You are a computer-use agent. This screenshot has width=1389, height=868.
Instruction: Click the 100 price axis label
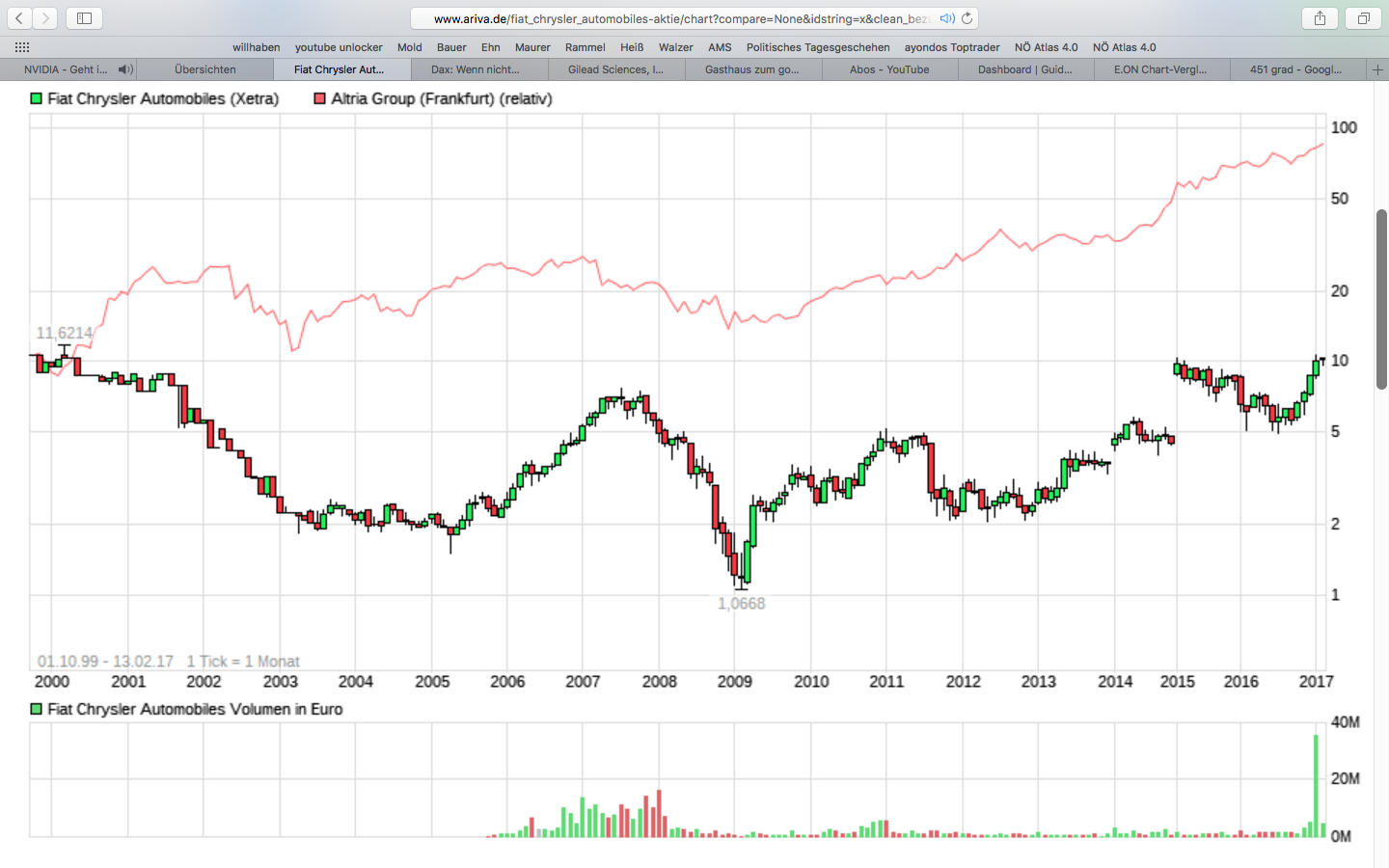click(x=1344, y=127)
